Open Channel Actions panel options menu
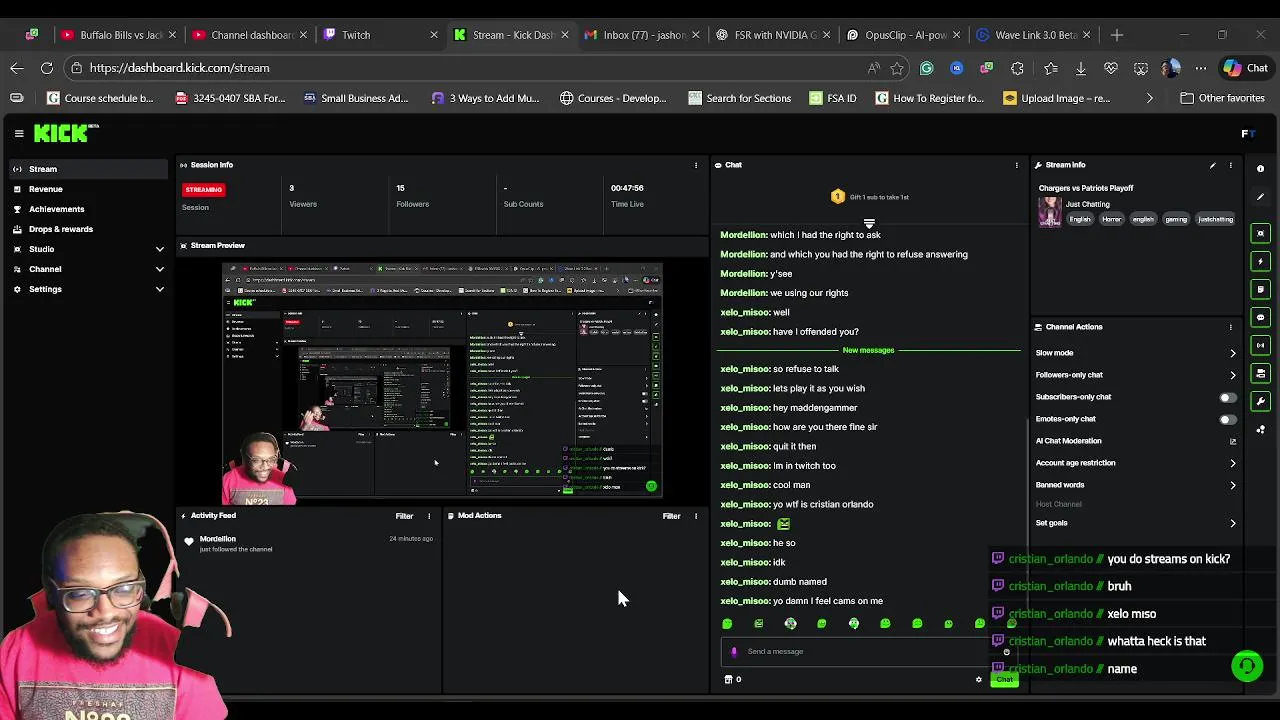Screen dimensions: 1280x720 1231,327
